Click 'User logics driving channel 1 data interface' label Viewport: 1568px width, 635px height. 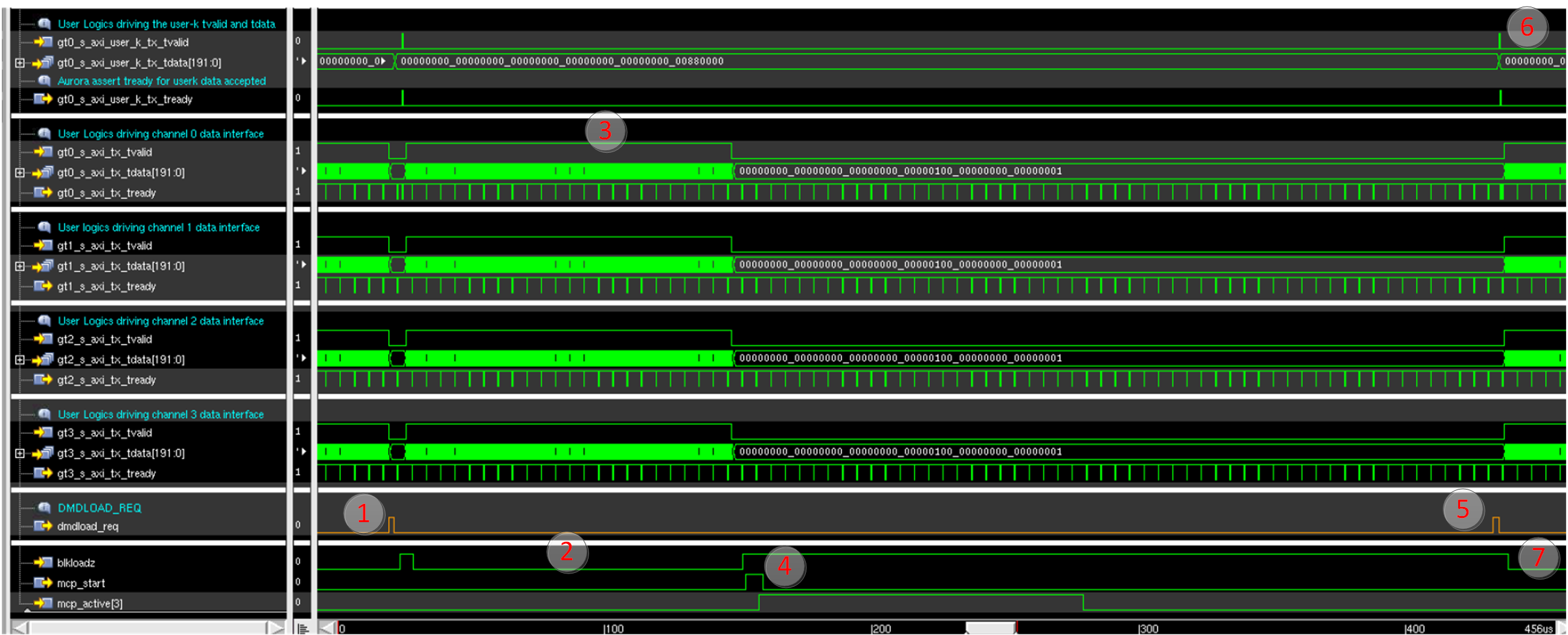tap(158, 227)
